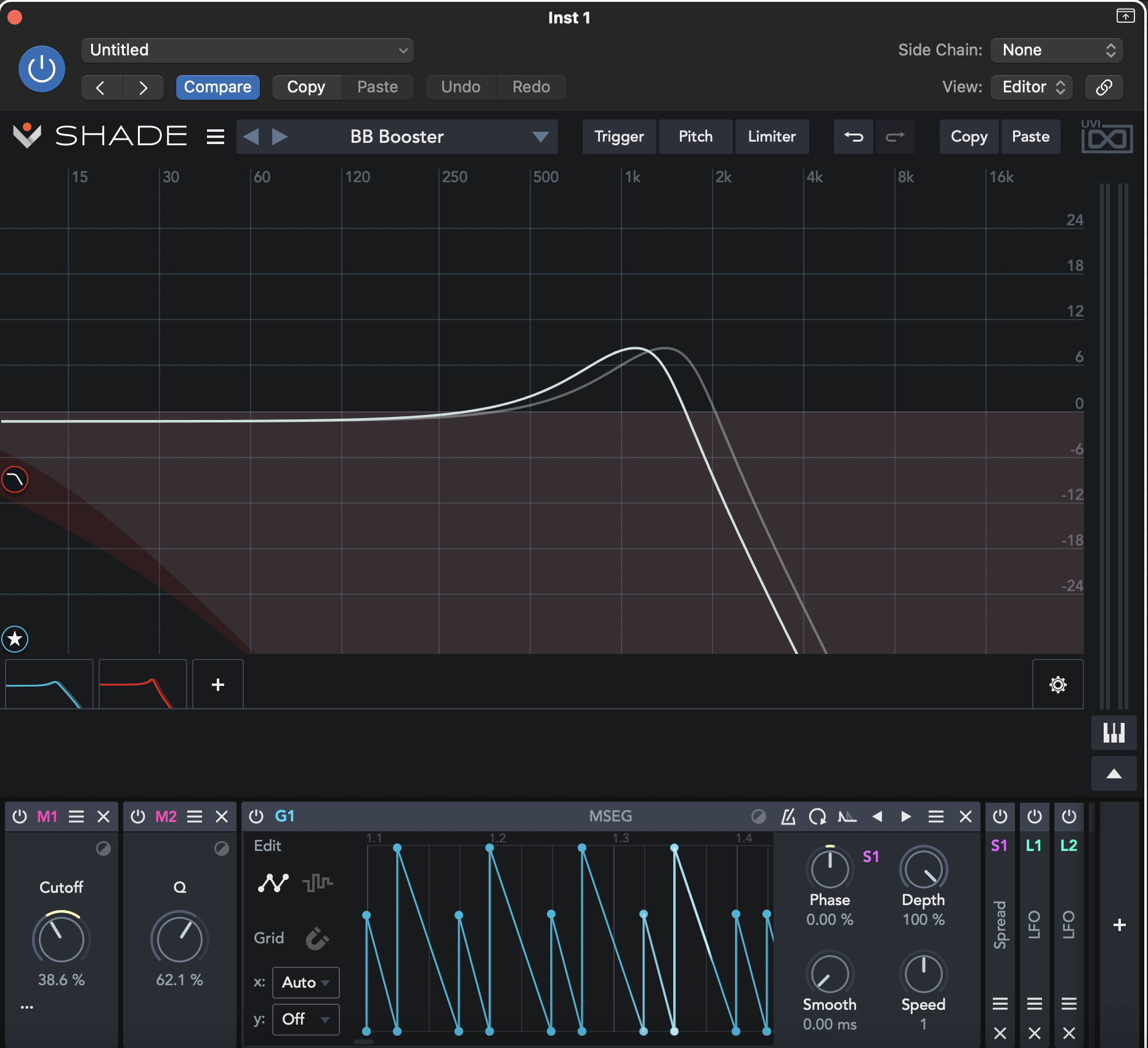Open the Limiter tab
Screen dimensions: 1148x1048
point(772,137)
